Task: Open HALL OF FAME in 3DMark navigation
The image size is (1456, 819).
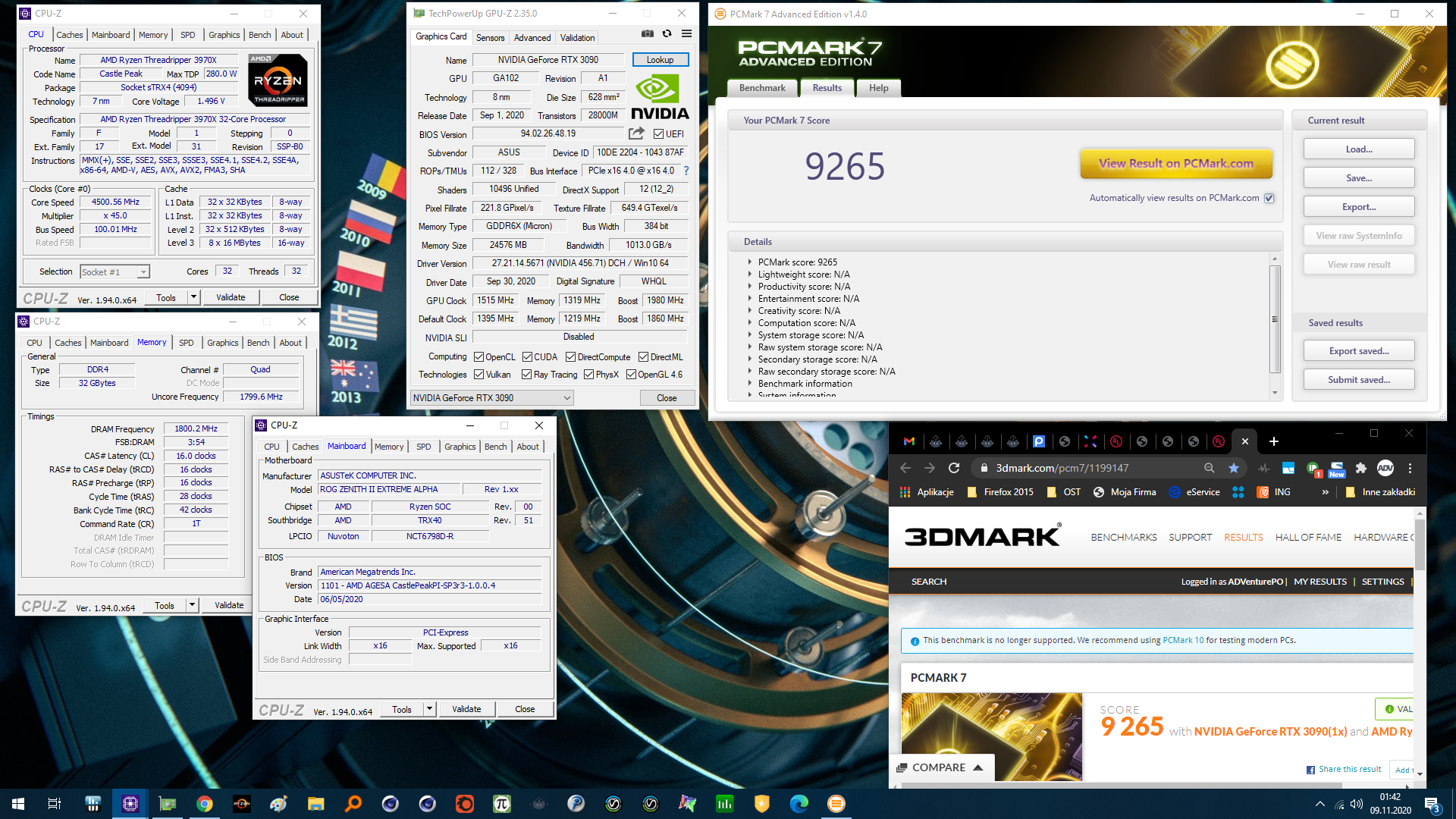Action: [x=1308, y=537]
